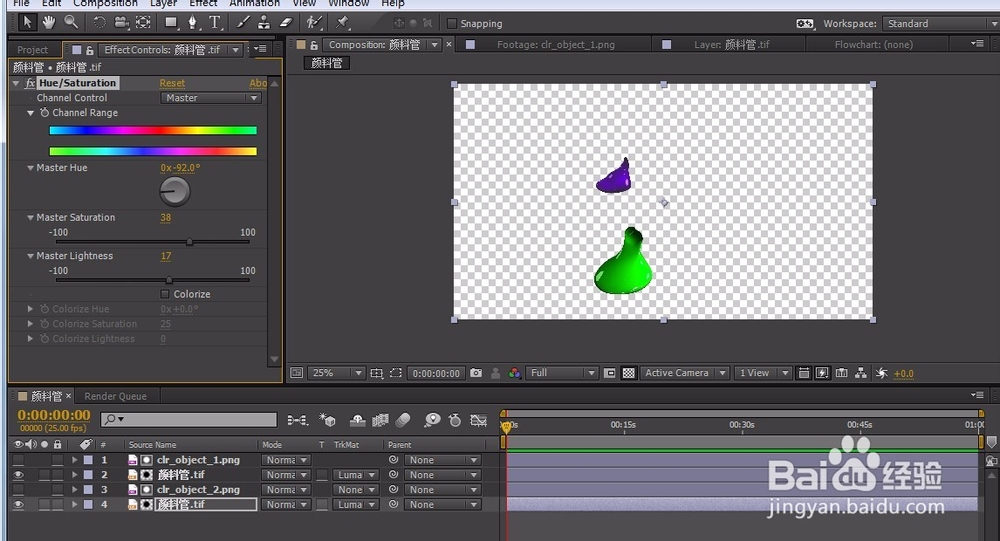Open the Composition menu
Image resolution: width=1000 pixels, height=541 pixels.
105,3
